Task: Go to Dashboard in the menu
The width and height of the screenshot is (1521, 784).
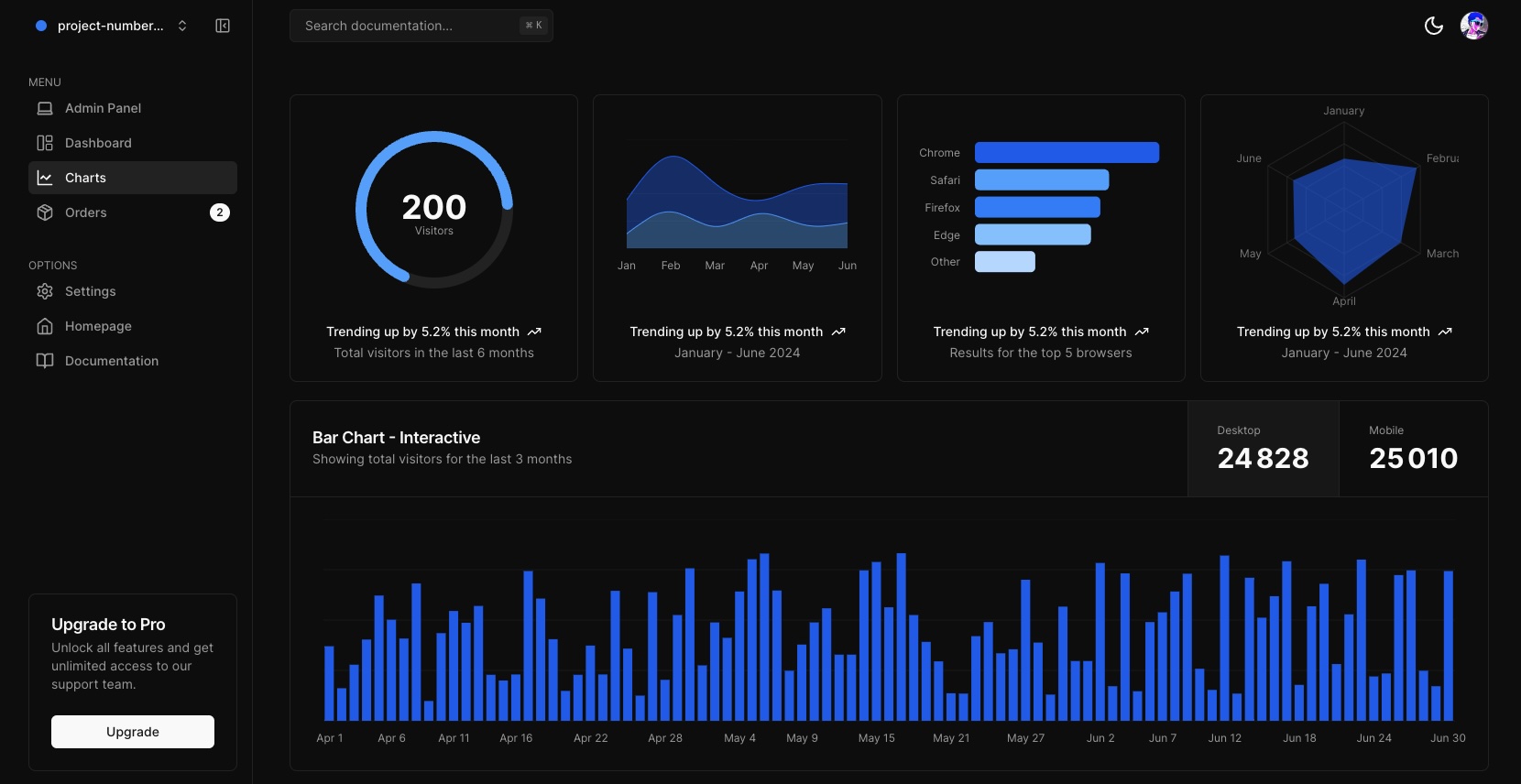Action: coord(98,143)
